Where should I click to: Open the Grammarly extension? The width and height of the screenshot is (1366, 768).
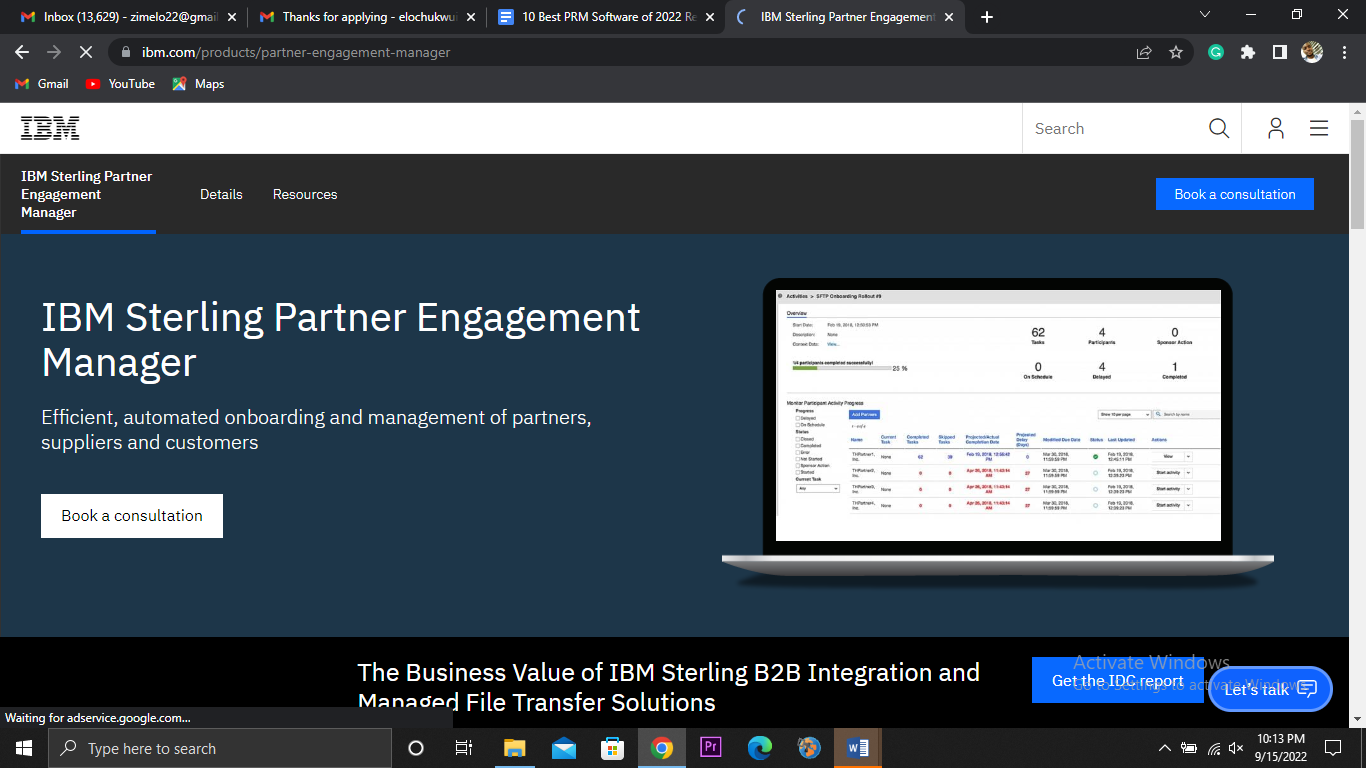(1216, 52)
